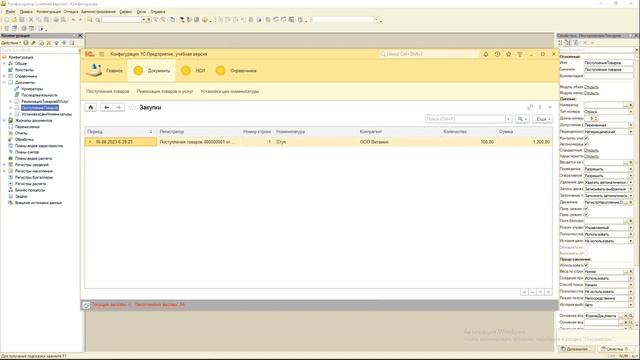The image size is (640, 360).
Task: Toggle second Прив. режим checkbox in Properties
Action: click(x=586, y=214)
